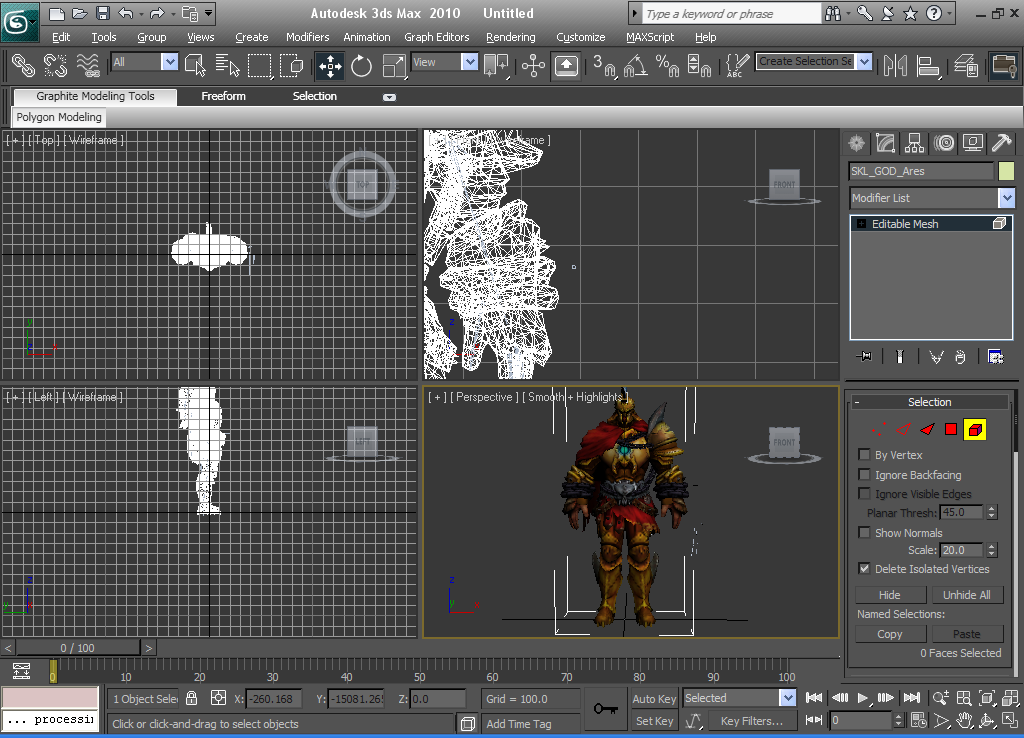Pick the Rectangular Selection Region tool

click(259, 65)
